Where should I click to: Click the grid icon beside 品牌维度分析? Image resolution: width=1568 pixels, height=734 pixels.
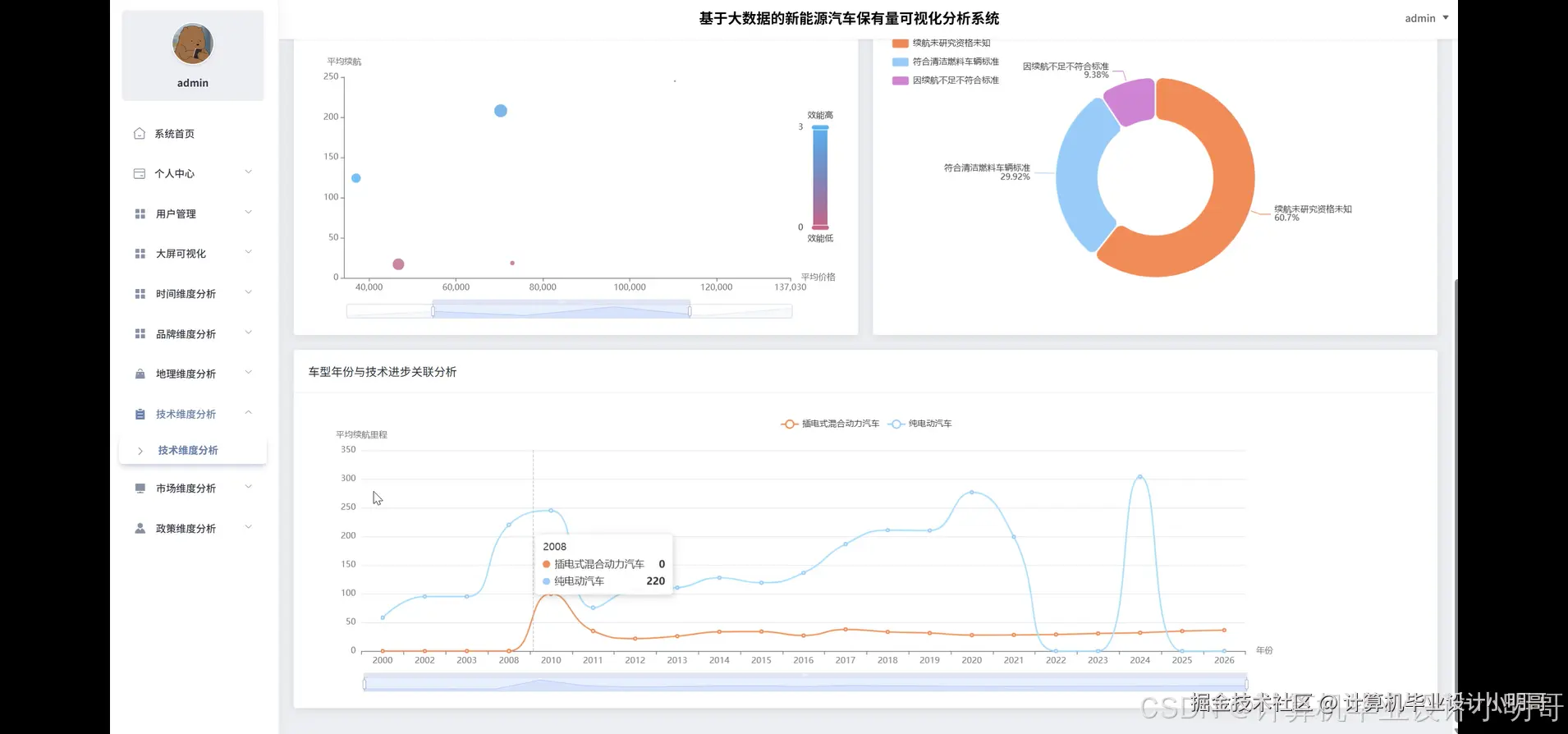click(140, 334)
